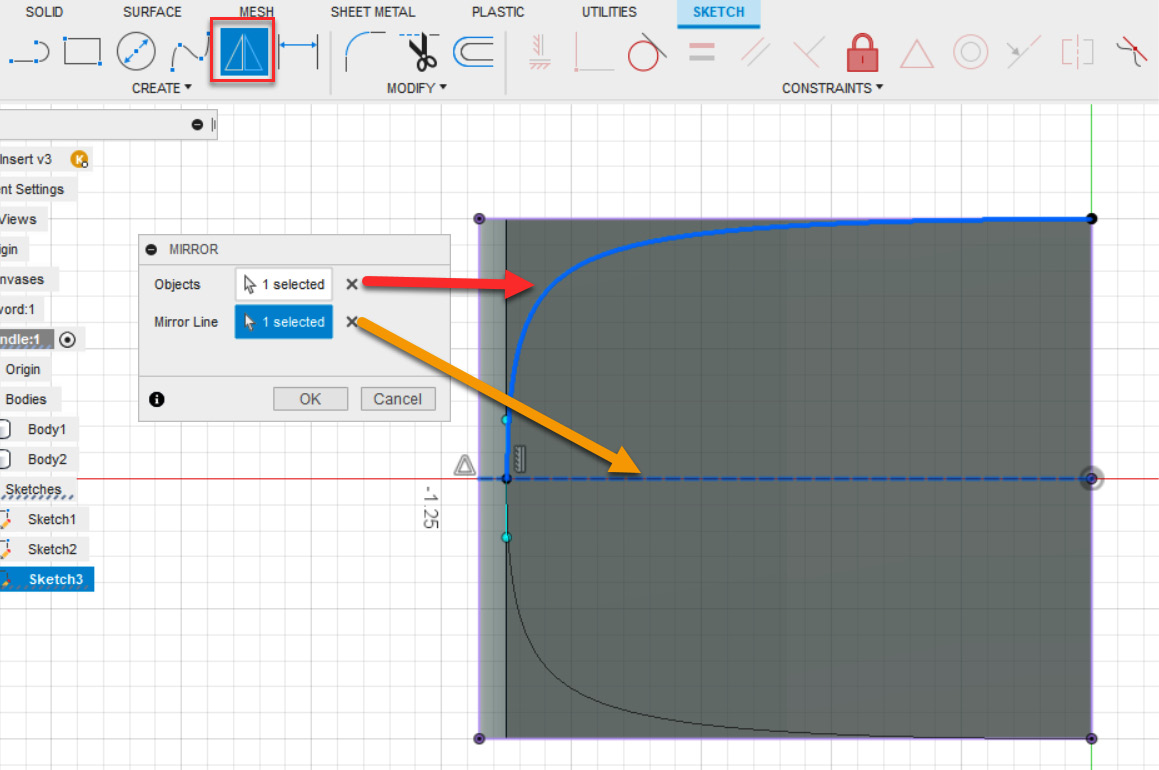The width and height of the screenshot is (1159, 770).
Task: Switch to the SOLID ribbon tab
Action: click(x=42, y=12)
